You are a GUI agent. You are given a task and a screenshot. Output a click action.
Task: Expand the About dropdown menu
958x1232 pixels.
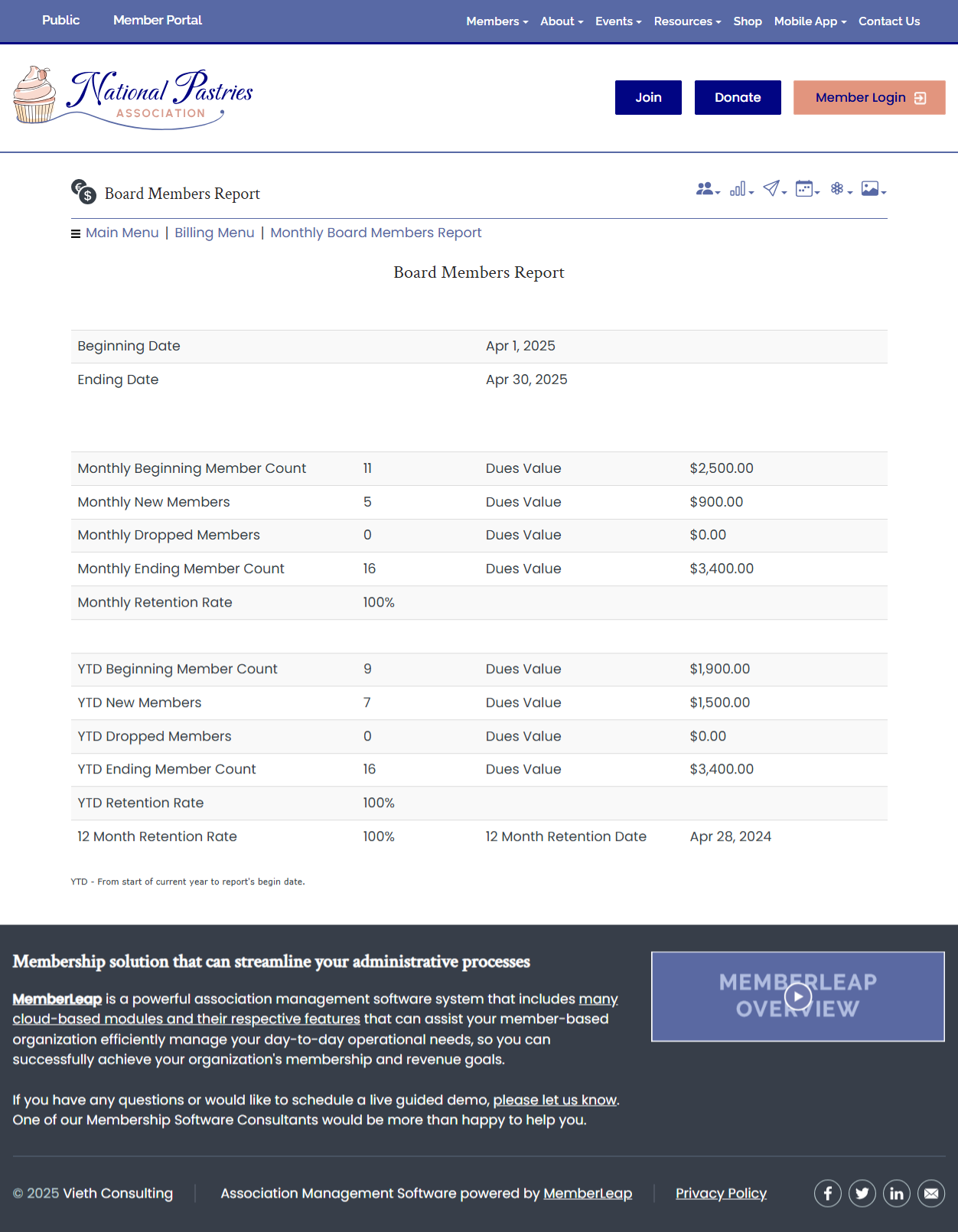(562, 21)
